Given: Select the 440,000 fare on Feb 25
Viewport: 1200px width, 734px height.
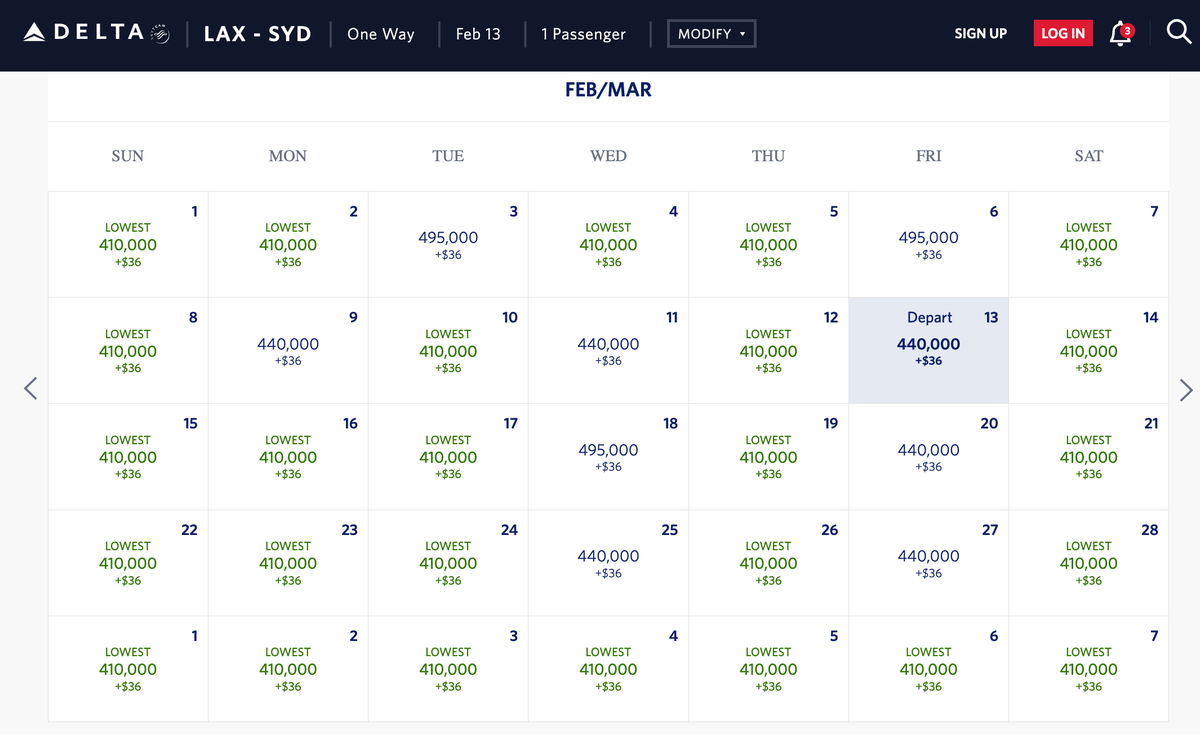Looking at the screenshot, I should tap(608, 562).
